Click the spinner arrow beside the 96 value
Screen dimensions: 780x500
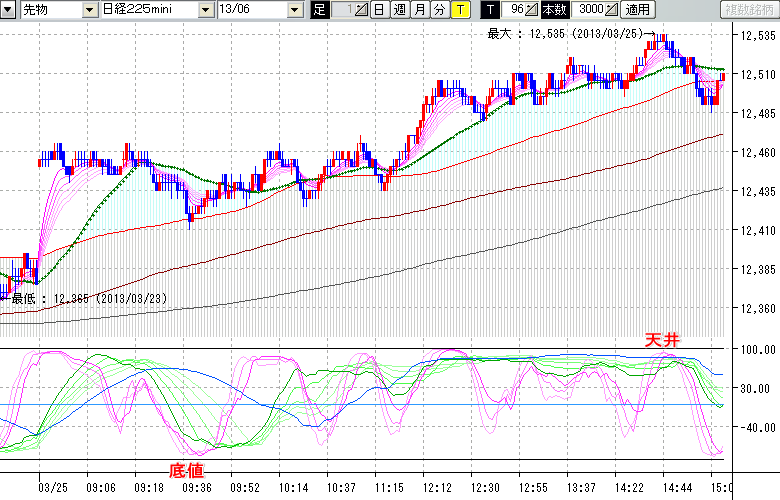coord(532,10)
